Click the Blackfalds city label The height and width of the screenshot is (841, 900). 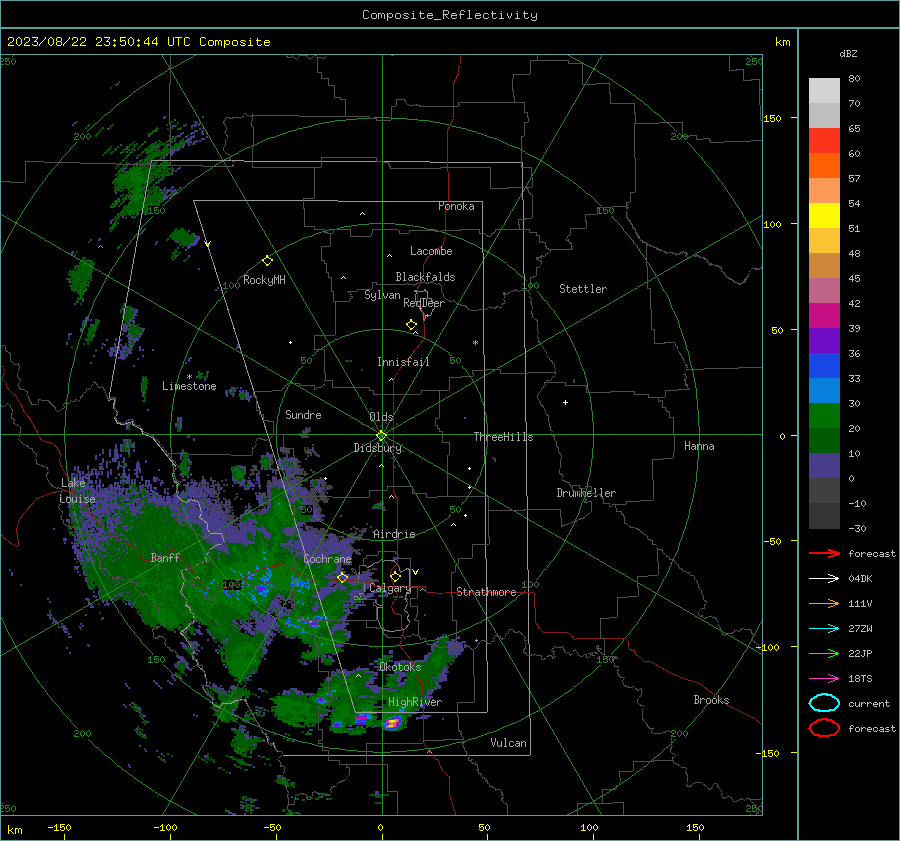tap(425, 277)
